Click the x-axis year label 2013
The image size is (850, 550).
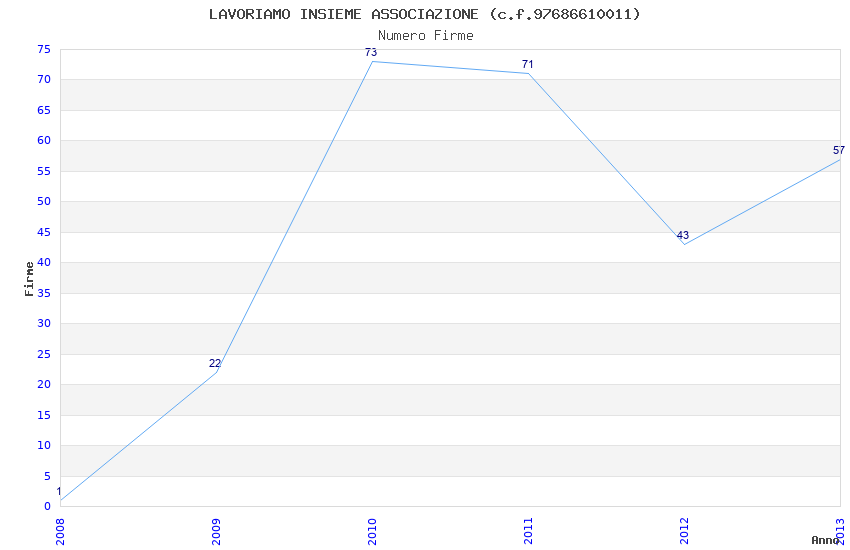click(841, 532)
